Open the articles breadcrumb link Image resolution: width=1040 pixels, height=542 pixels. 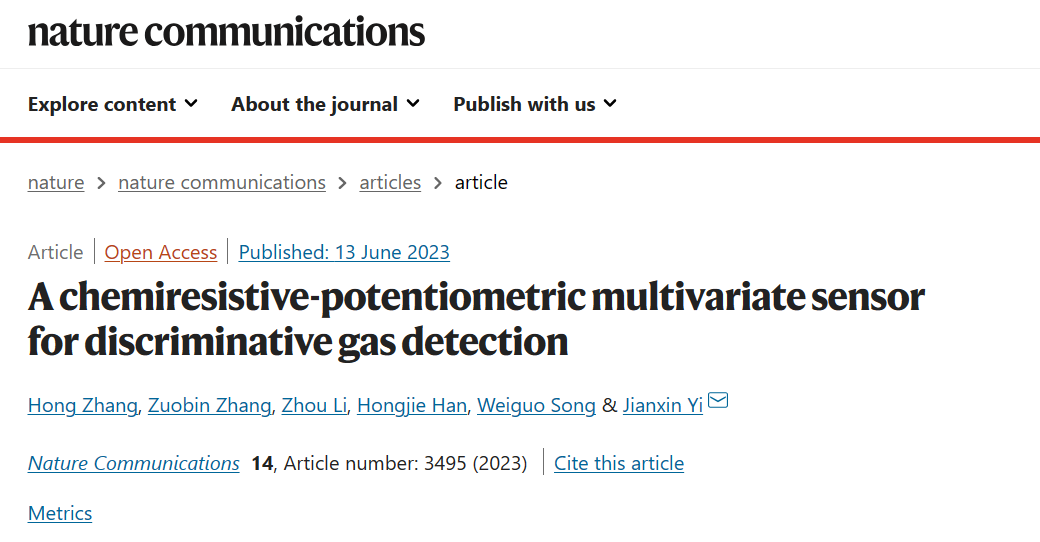[x=390, y=182]
